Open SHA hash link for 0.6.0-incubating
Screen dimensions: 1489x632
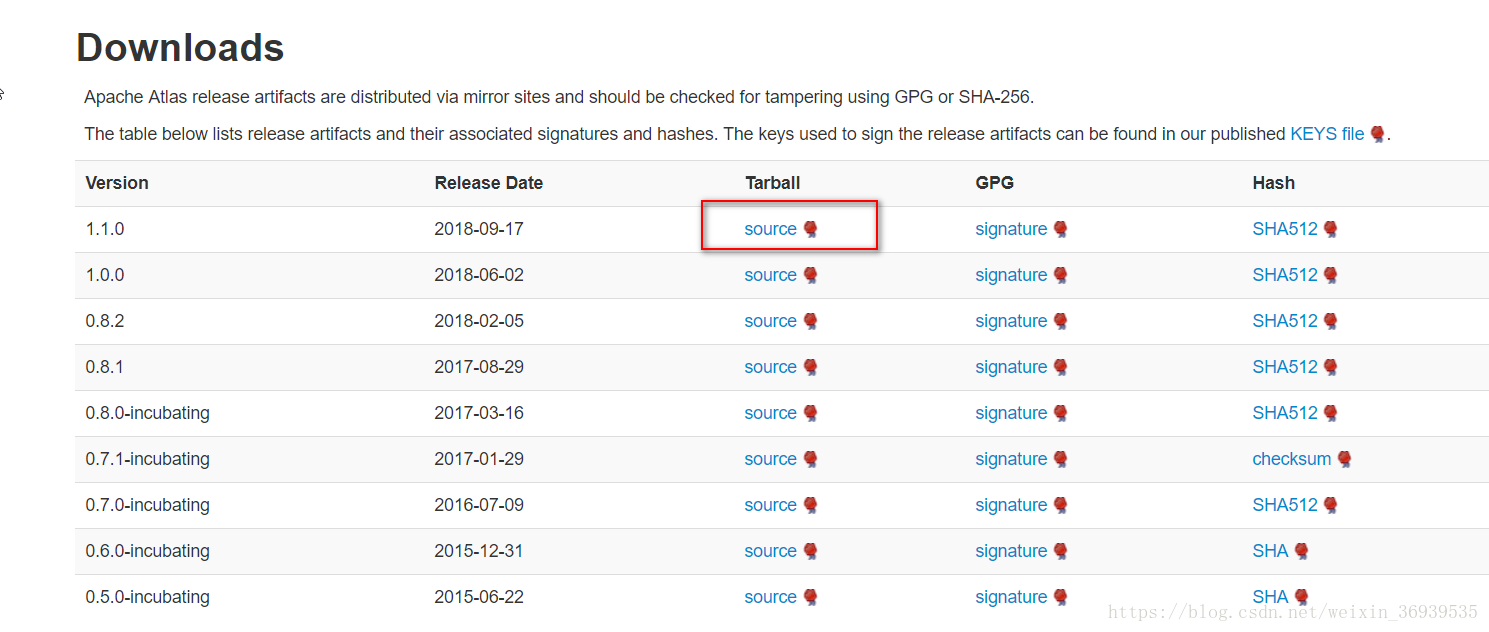1270,551
